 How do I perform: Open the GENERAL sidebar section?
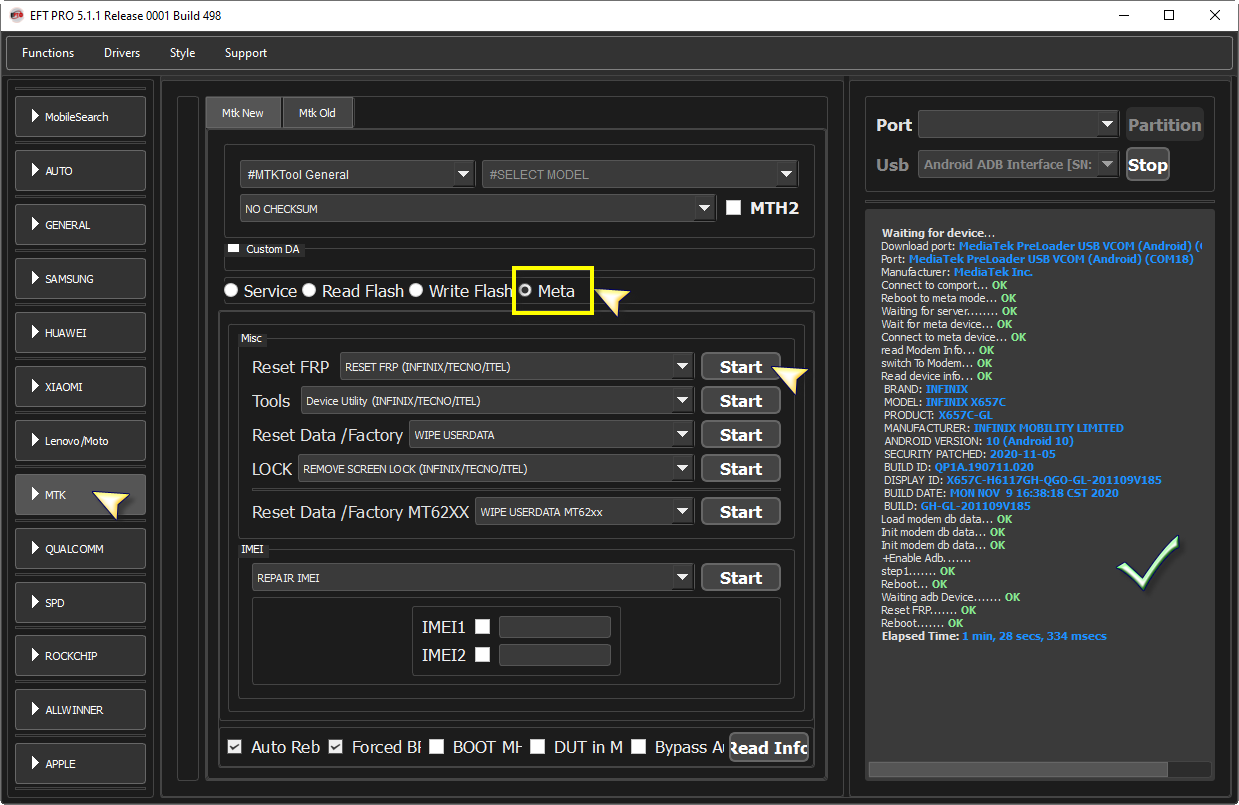(x=81, y=225)
